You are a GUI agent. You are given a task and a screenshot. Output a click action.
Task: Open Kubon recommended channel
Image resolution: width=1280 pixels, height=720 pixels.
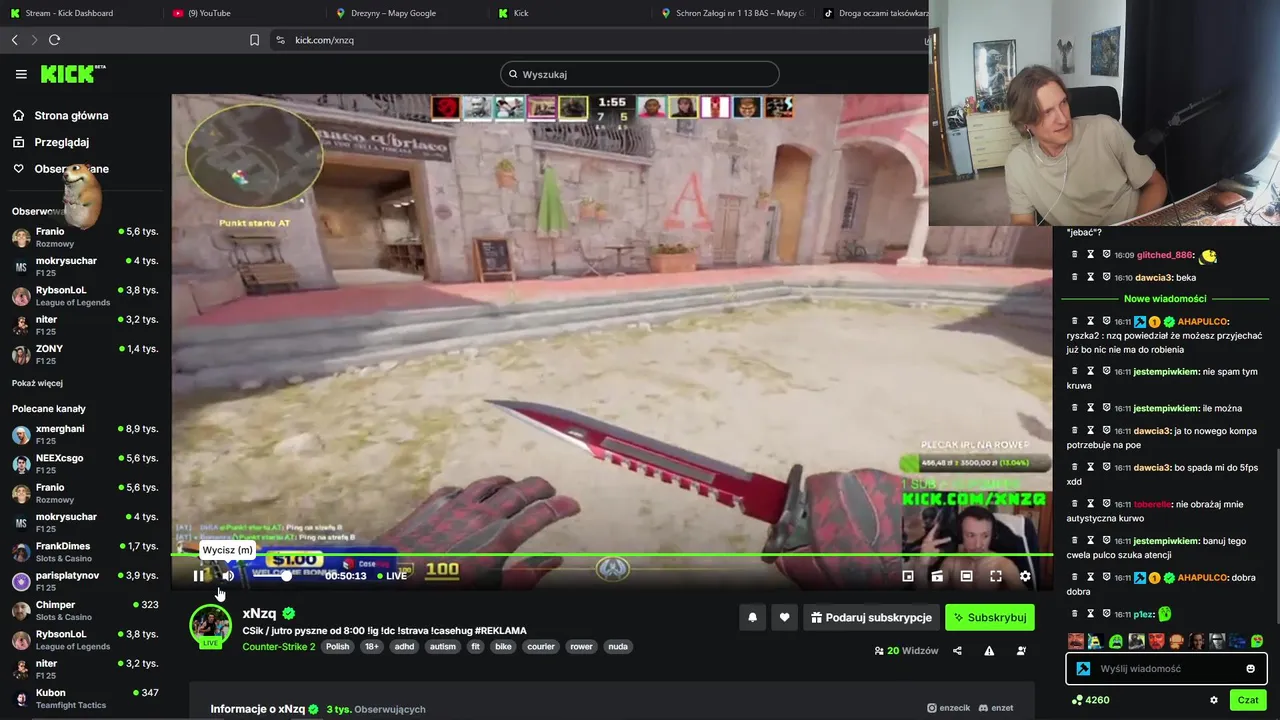pyautogui.click(x=84, y=698)
